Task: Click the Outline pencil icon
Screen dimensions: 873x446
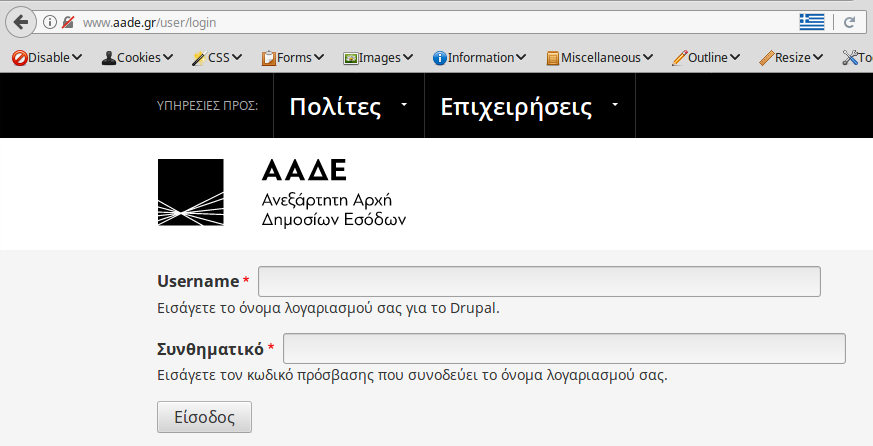Action: tap(679, 58)
